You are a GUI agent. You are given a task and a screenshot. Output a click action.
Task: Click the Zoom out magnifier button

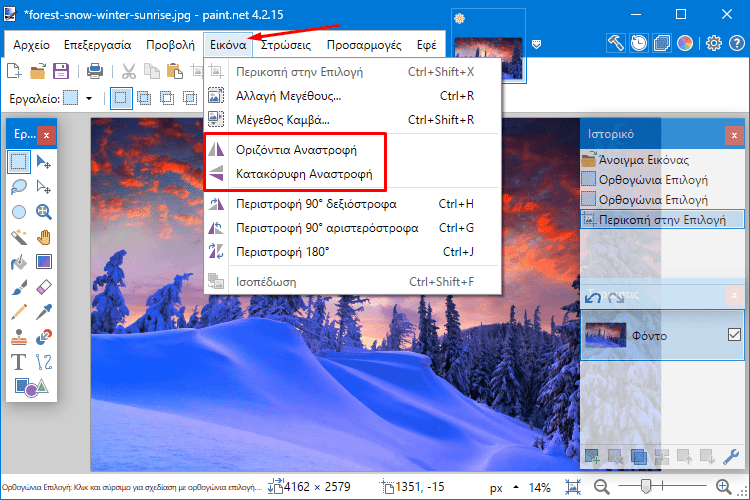click(x=602, y=487)
